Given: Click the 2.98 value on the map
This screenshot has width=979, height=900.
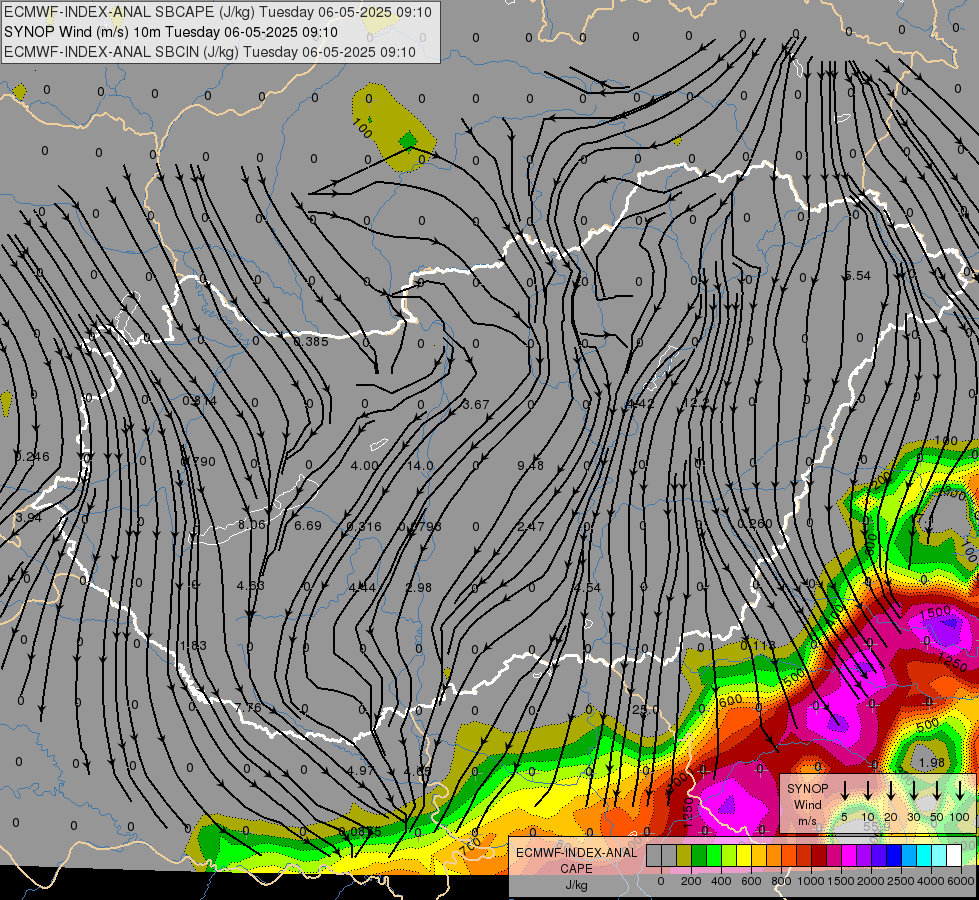Looking at the screenshot, I should click(x=418, y=588).
